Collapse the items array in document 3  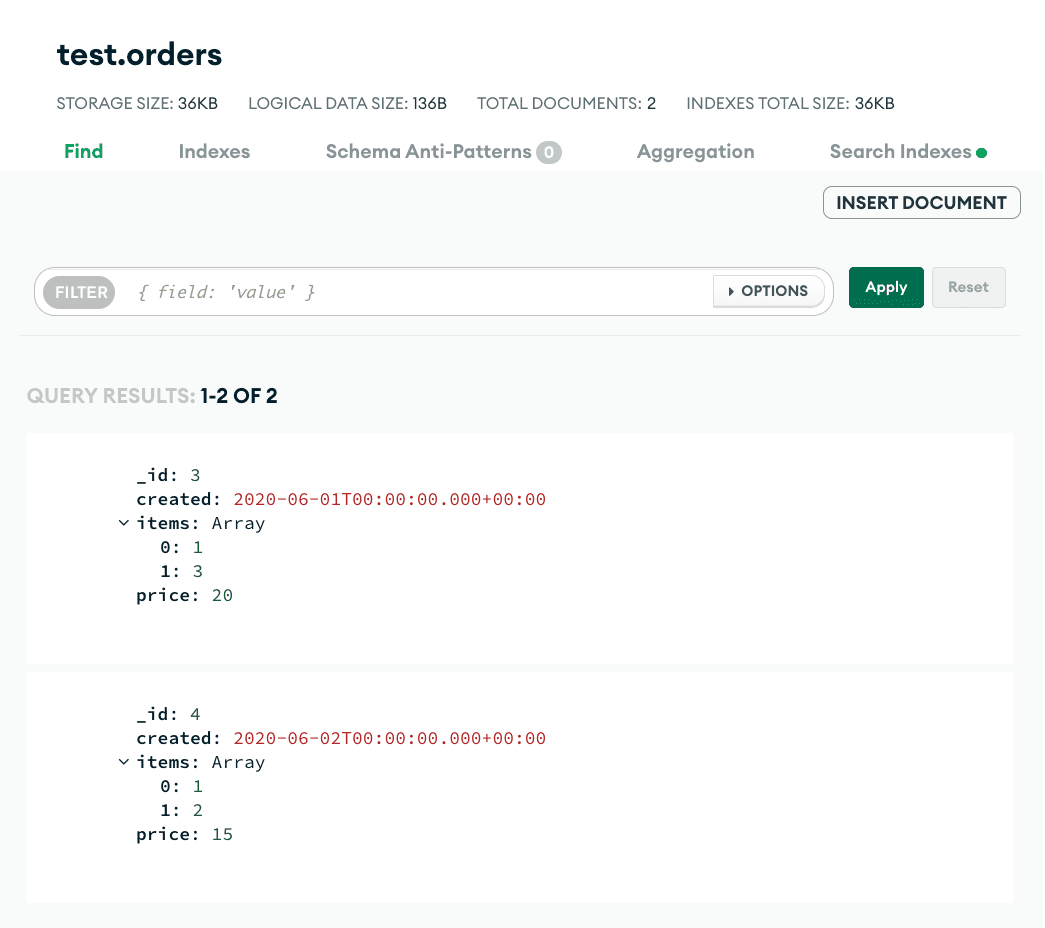(x=123, y=523)
